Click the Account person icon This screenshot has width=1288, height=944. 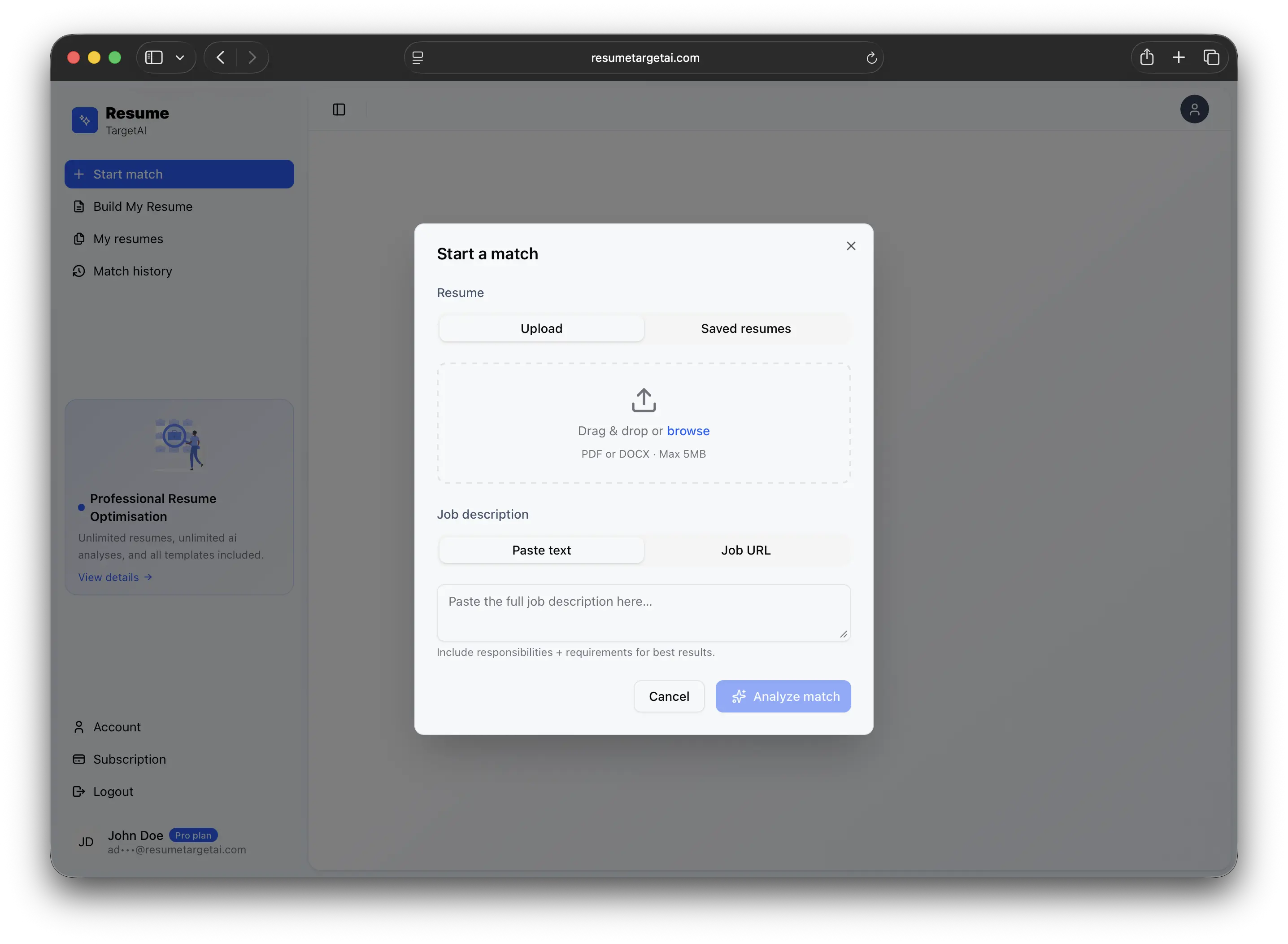(79, 727)
